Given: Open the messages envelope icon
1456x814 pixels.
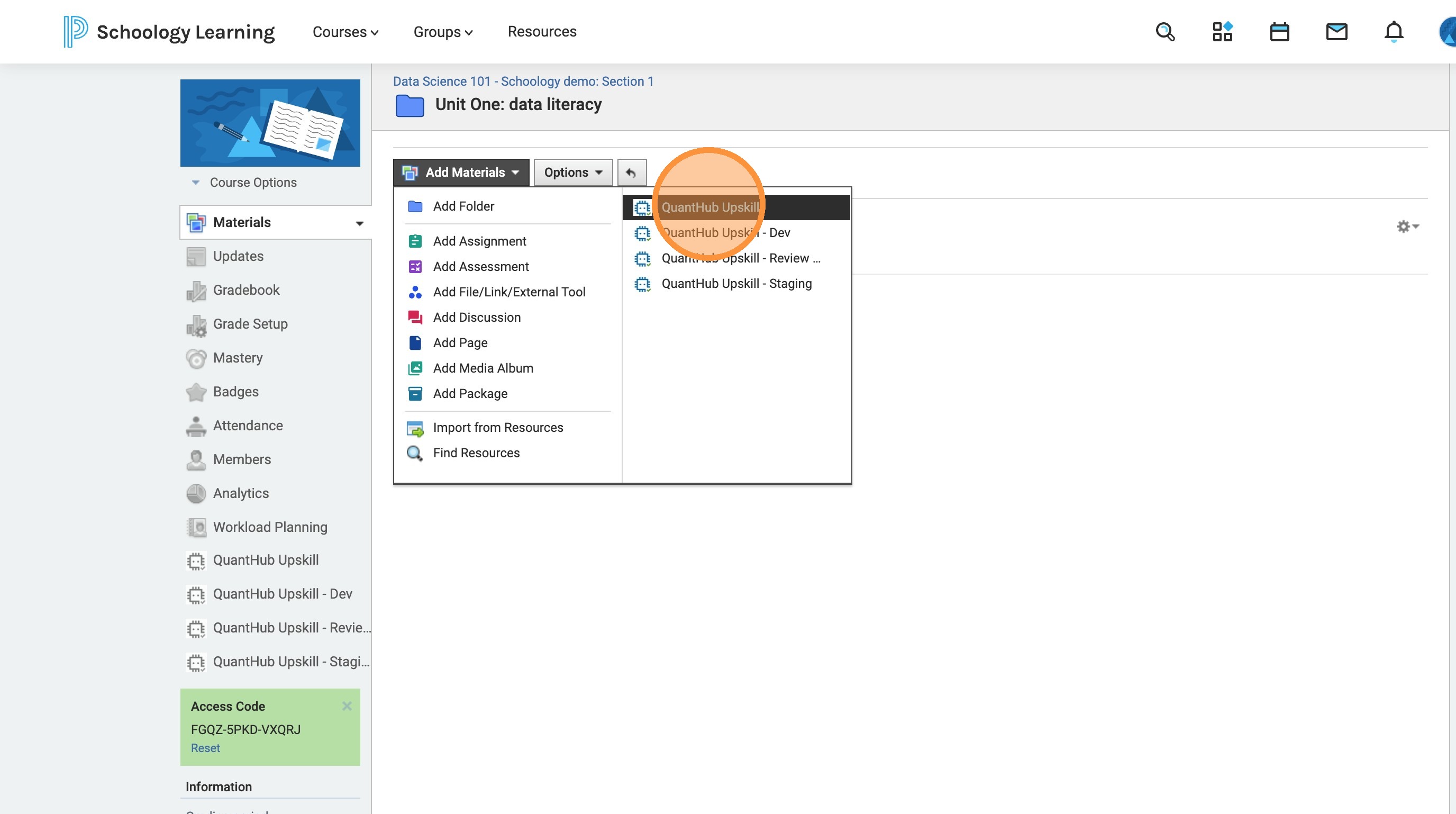Looking at the screenshot, I should [1336, 32].
